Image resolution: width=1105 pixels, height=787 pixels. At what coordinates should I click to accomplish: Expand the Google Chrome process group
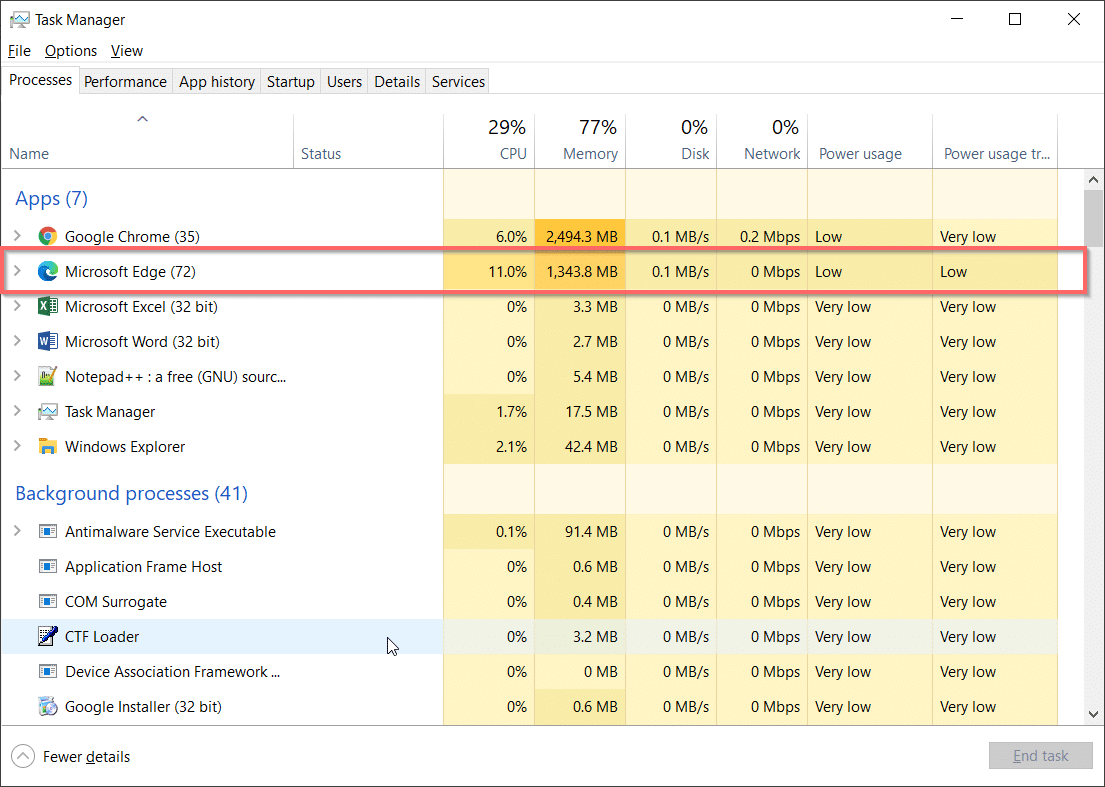tap(17, 237)
